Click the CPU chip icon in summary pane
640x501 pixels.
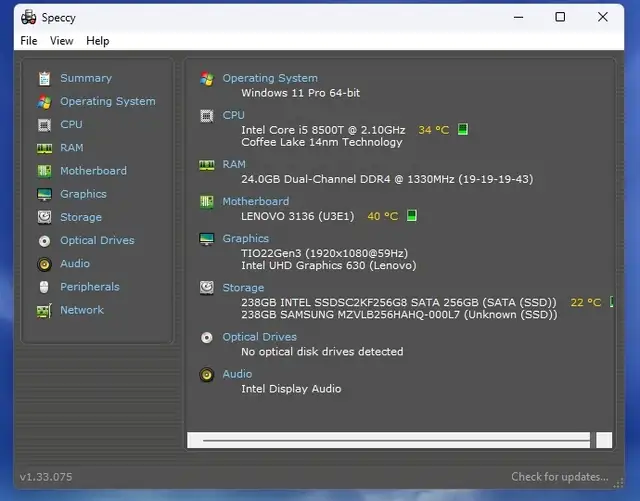(x=207, y=116)
